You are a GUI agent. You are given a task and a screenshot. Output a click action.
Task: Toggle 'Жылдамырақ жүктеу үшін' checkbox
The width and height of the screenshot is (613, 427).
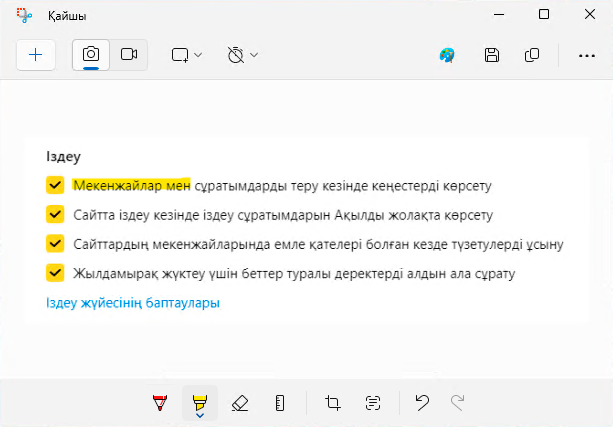click(54, 272)
